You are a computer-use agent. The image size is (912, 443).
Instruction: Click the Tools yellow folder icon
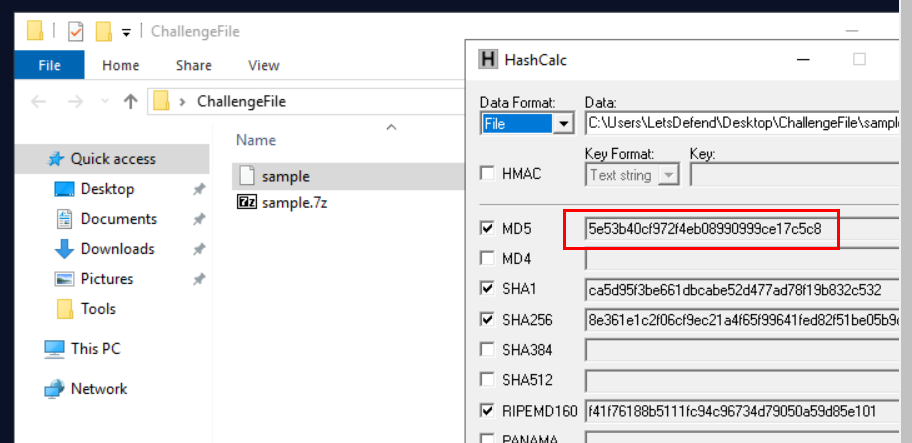coord(65,309)
